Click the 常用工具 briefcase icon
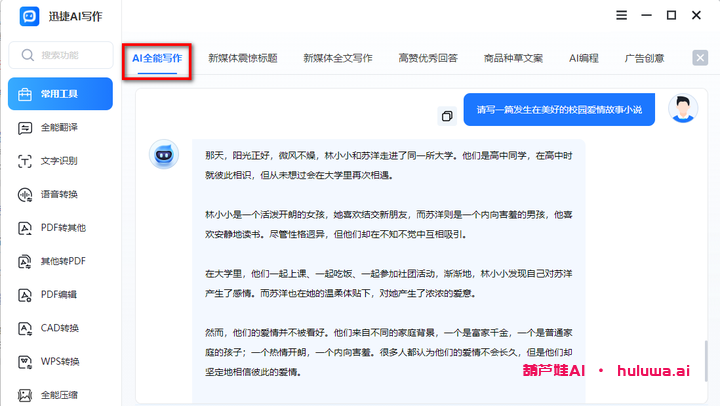The image size is (720, 406). click(25, 94)
